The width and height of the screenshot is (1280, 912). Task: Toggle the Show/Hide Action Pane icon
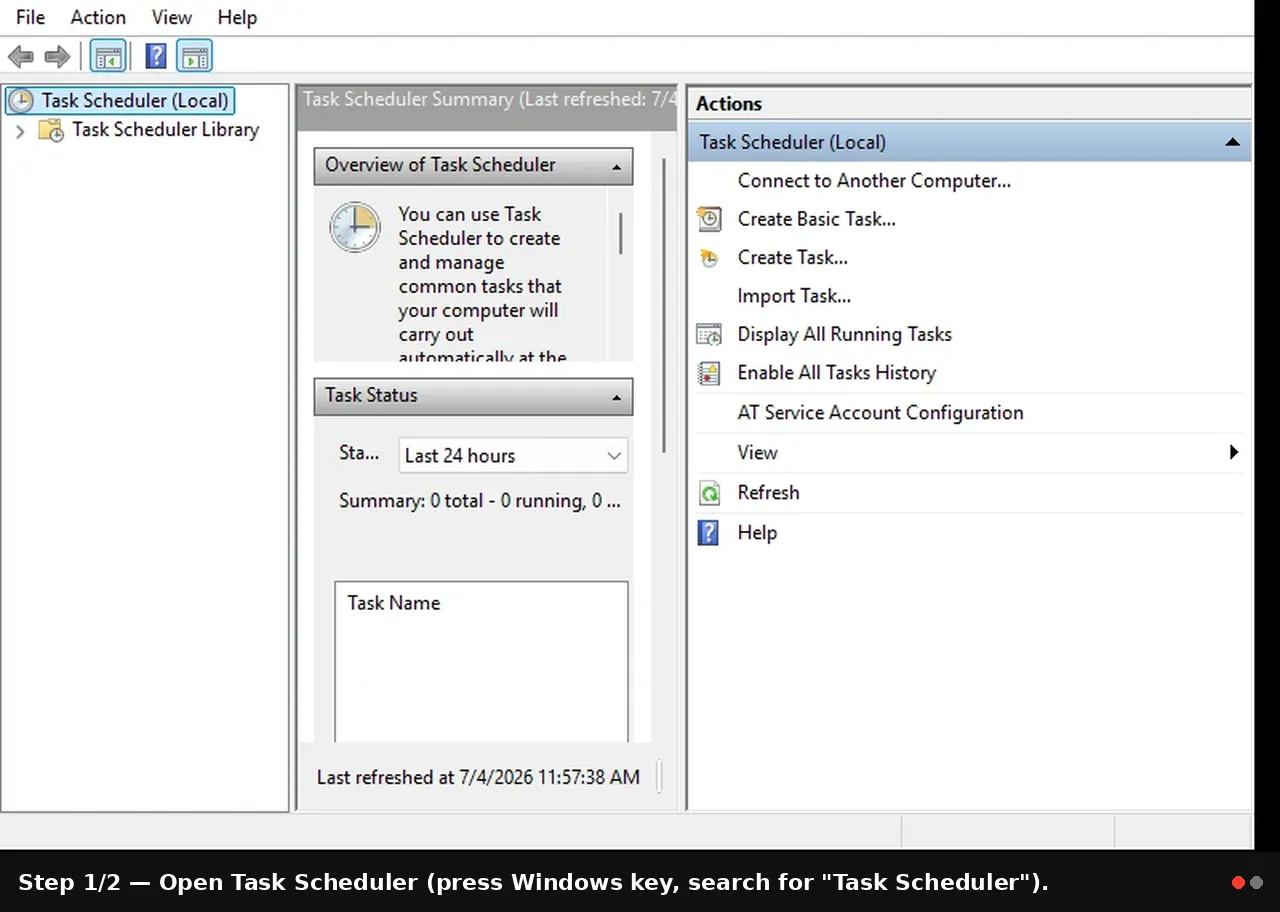tap(195, 57)
